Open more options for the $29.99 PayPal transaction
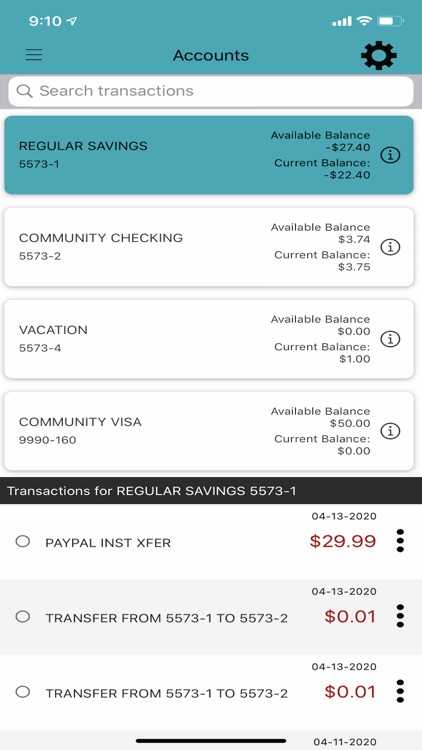This screenshot has width=422, height=750. pyautogui.click(x=400, y=541)
